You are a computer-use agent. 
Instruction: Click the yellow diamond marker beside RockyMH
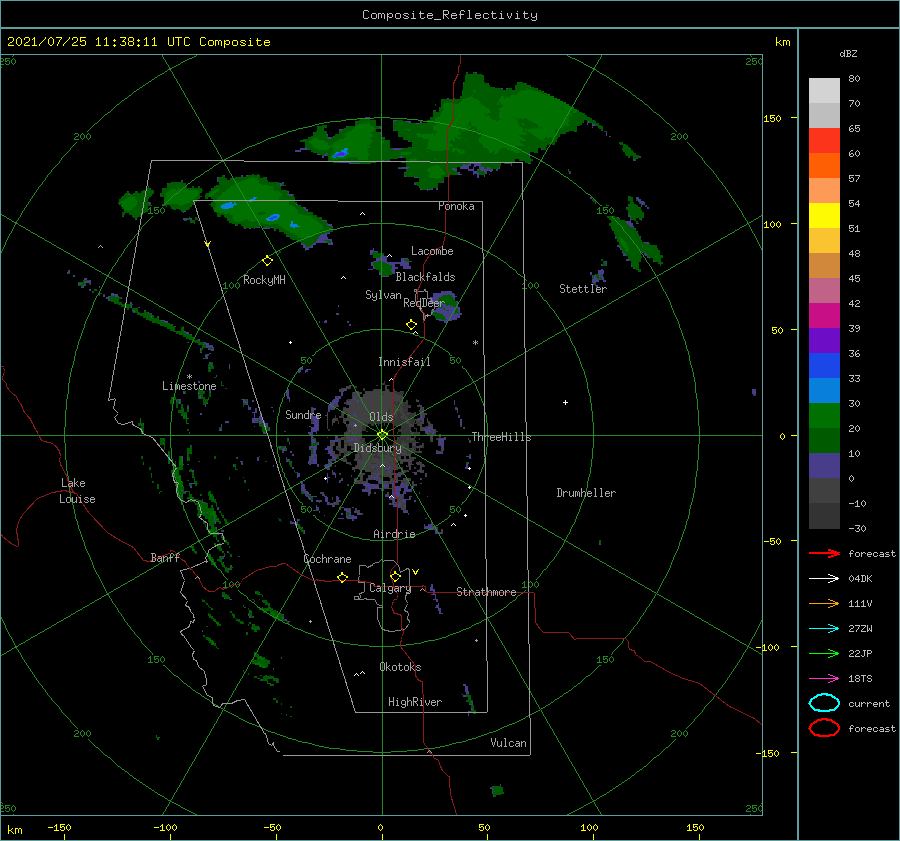(267, 261)
